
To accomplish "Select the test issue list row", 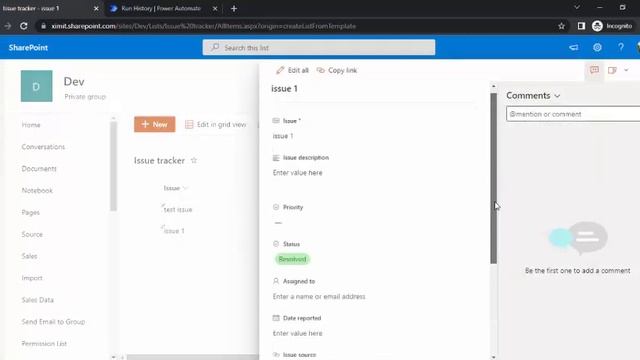I will [178, 209].
